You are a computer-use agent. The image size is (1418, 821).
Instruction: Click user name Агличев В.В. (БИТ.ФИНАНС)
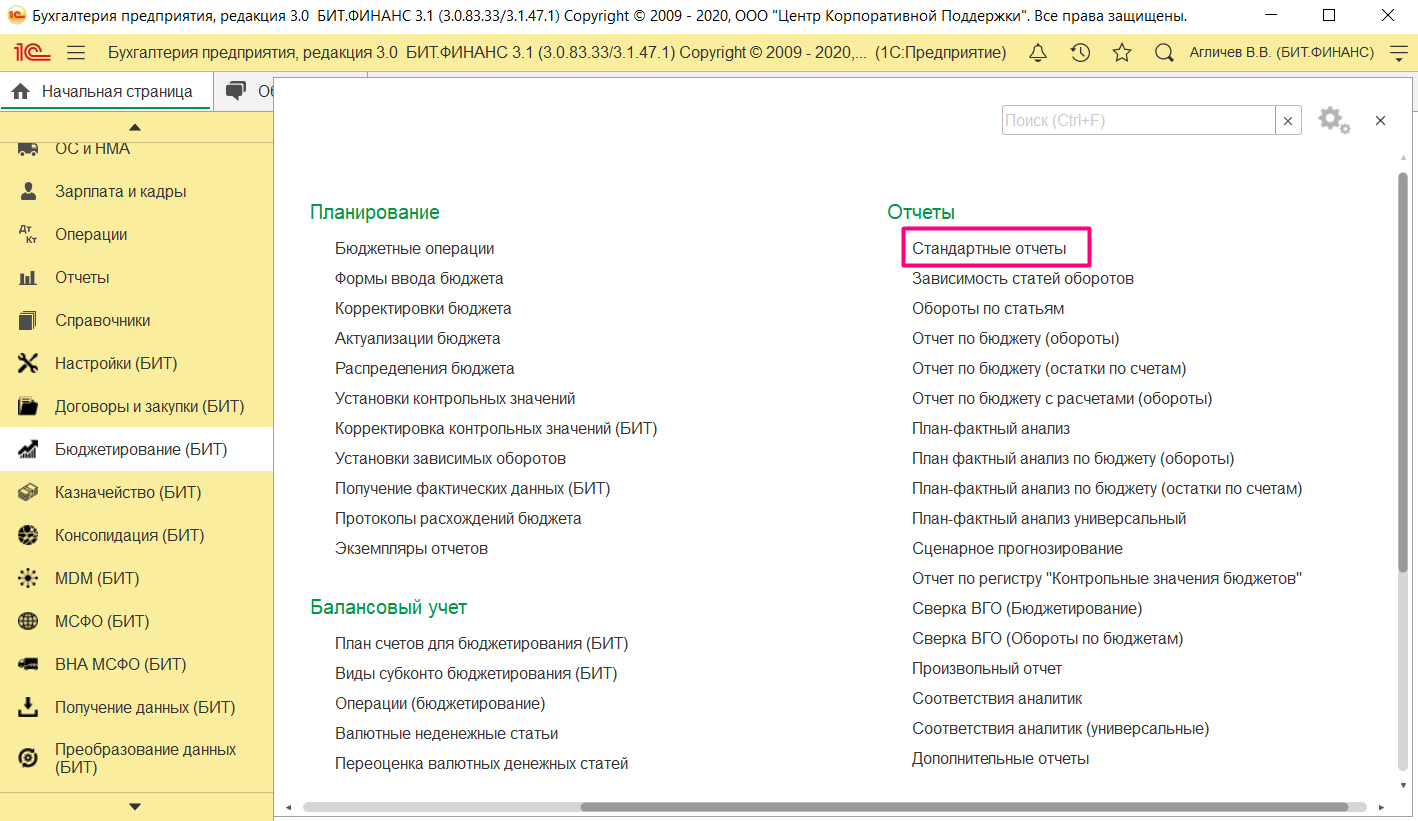click(1281, 53)
